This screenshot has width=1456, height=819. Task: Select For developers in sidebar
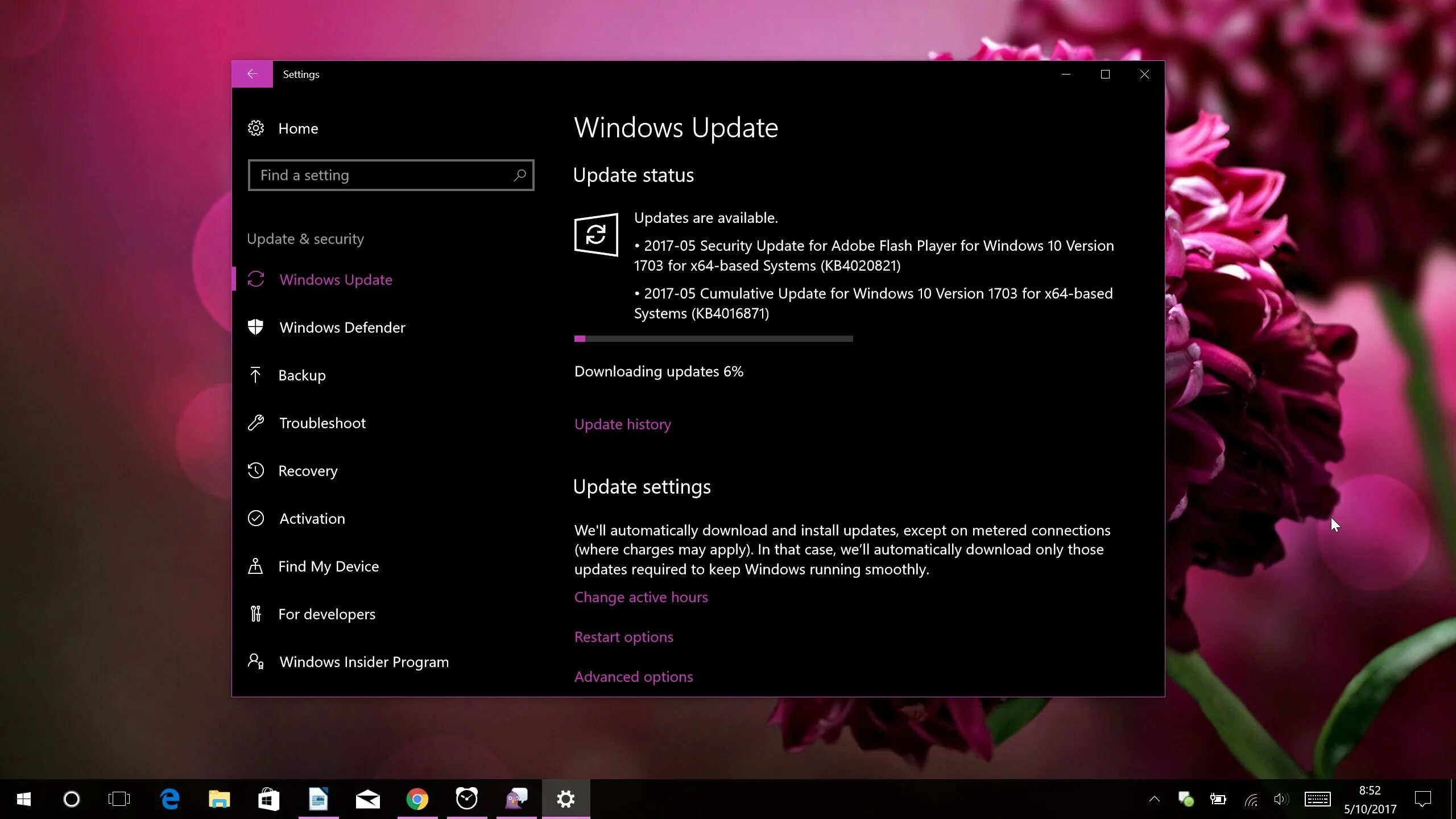pyautogui.click(x=326, y=614)
